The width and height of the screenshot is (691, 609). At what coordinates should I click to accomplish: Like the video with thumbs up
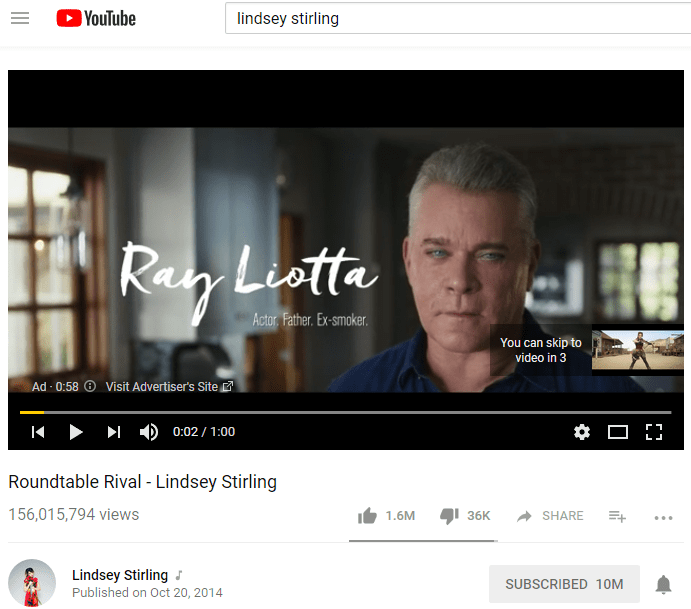pos(367,516)
